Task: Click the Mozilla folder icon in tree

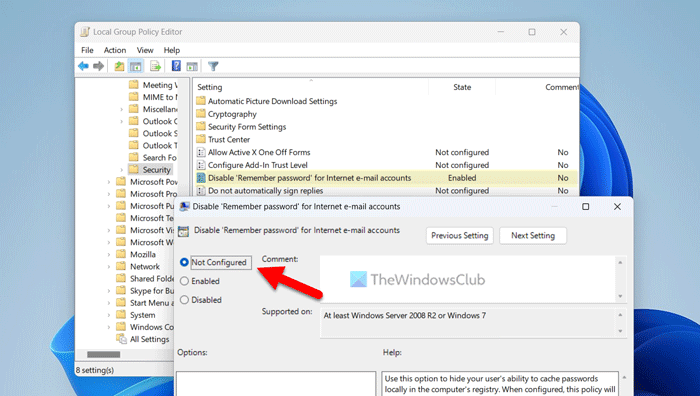Action: [121, 254]
